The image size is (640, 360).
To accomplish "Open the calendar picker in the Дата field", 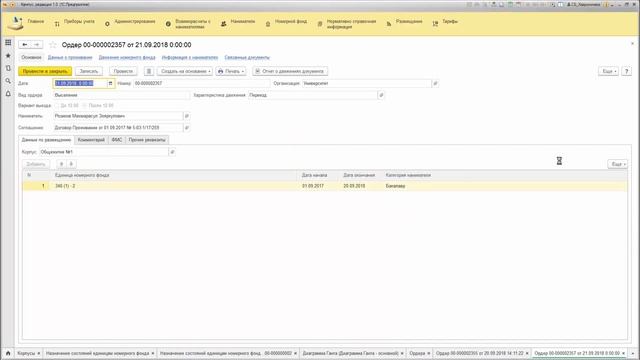I will tap(110, 83).
